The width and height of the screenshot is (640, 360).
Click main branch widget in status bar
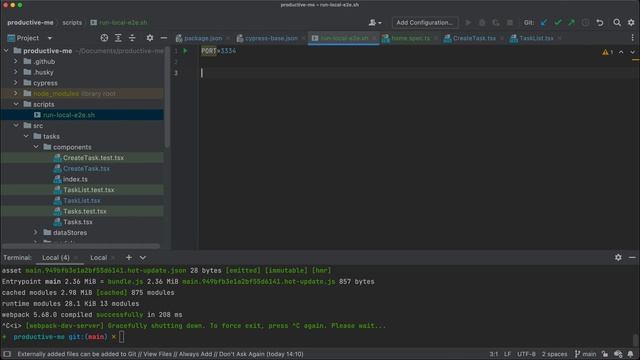585,354
